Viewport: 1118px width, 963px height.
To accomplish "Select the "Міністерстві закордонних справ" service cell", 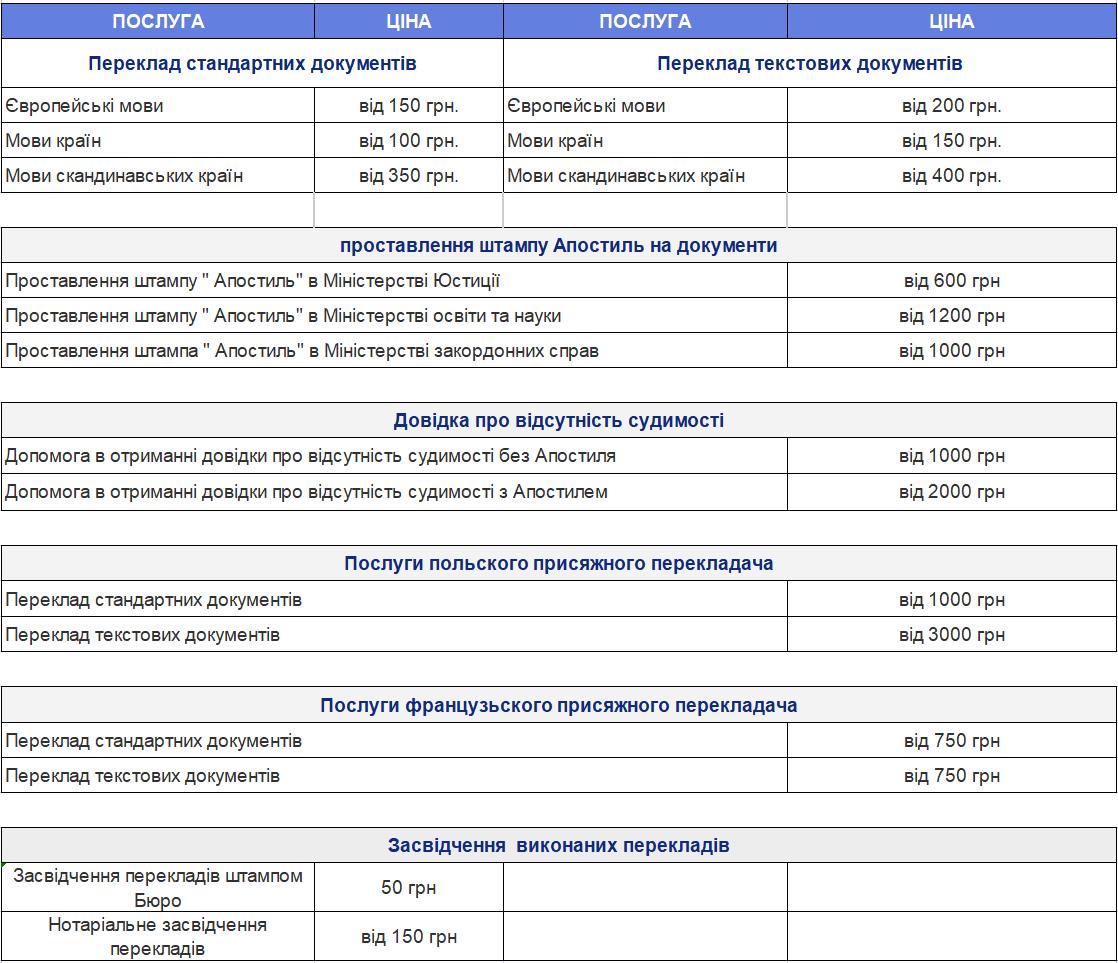I will click(x=302, y=351).
